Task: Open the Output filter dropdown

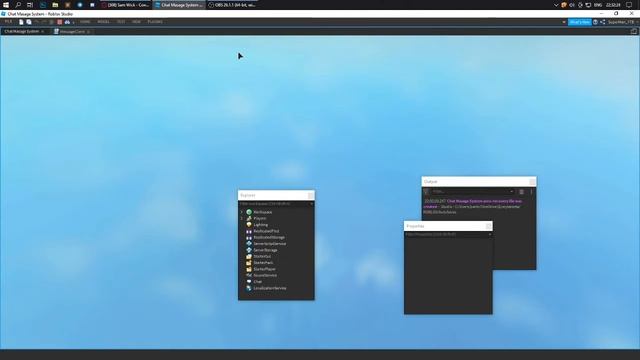Action: click(511, 191)
